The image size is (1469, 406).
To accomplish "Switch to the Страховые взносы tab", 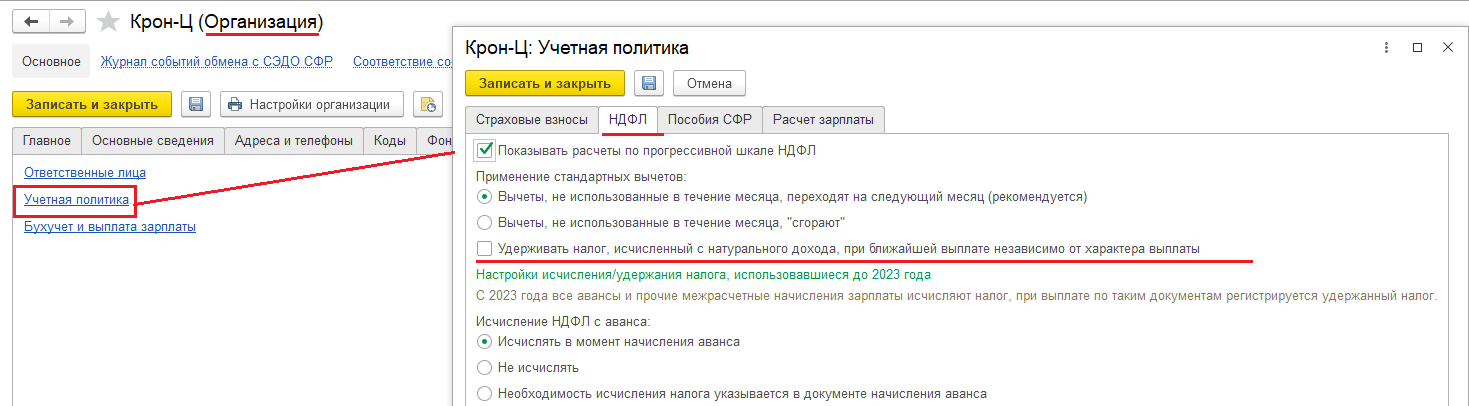I will click(x=531, y=120).
